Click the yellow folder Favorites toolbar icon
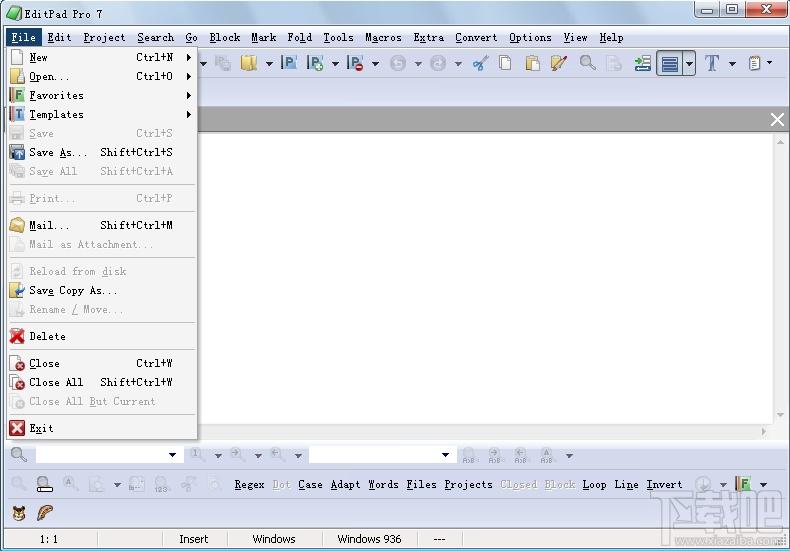 pyautogui.click(x=249, y=63)
